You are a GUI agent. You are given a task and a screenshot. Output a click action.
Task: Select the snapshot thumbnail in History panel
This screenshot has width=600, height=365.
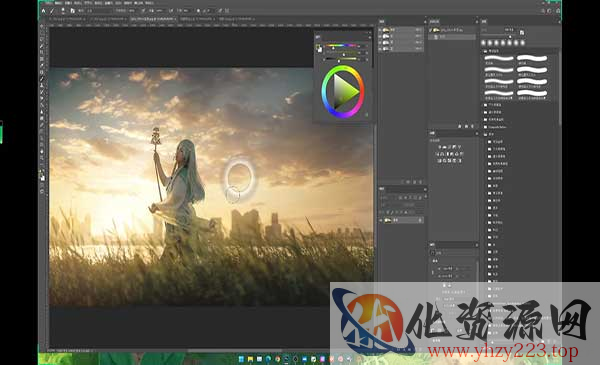click(435, 29)
